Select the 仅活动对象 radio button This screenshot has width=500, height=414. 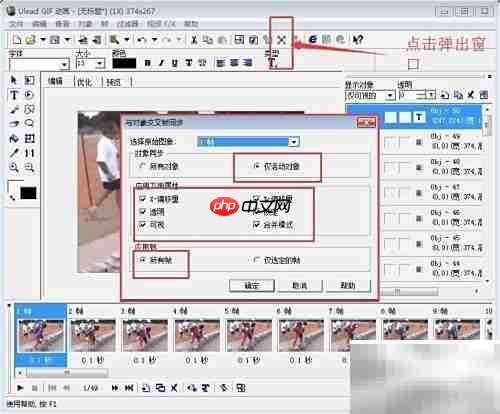[256, 166]
